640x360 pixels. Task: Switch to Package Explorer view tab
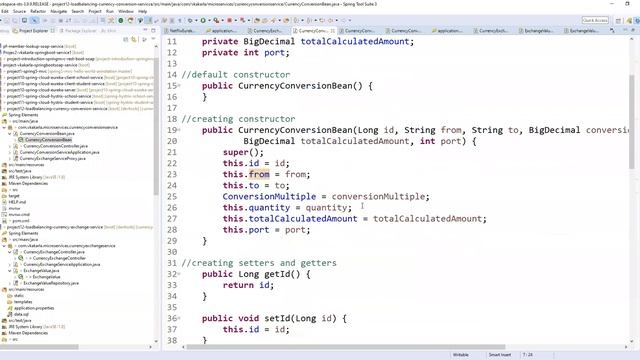[x=78, y=31]
